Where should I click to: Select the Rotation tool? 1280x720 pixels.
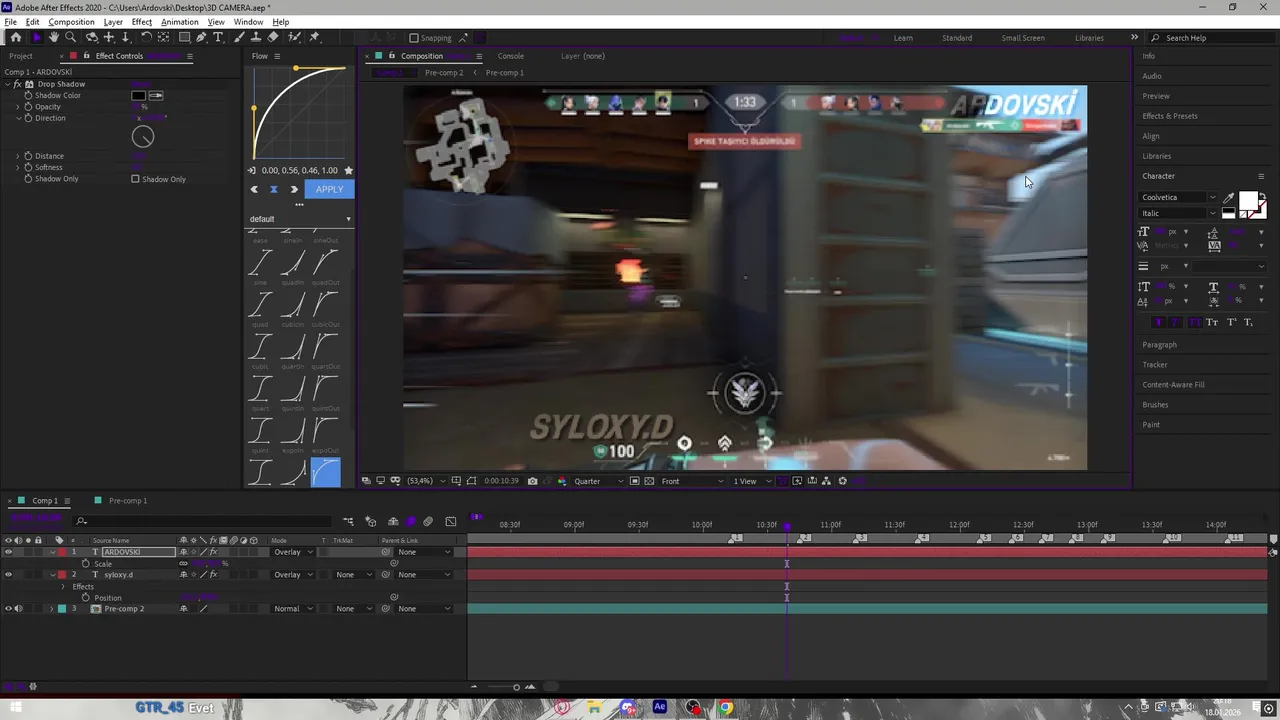click(x=146, y=37)
